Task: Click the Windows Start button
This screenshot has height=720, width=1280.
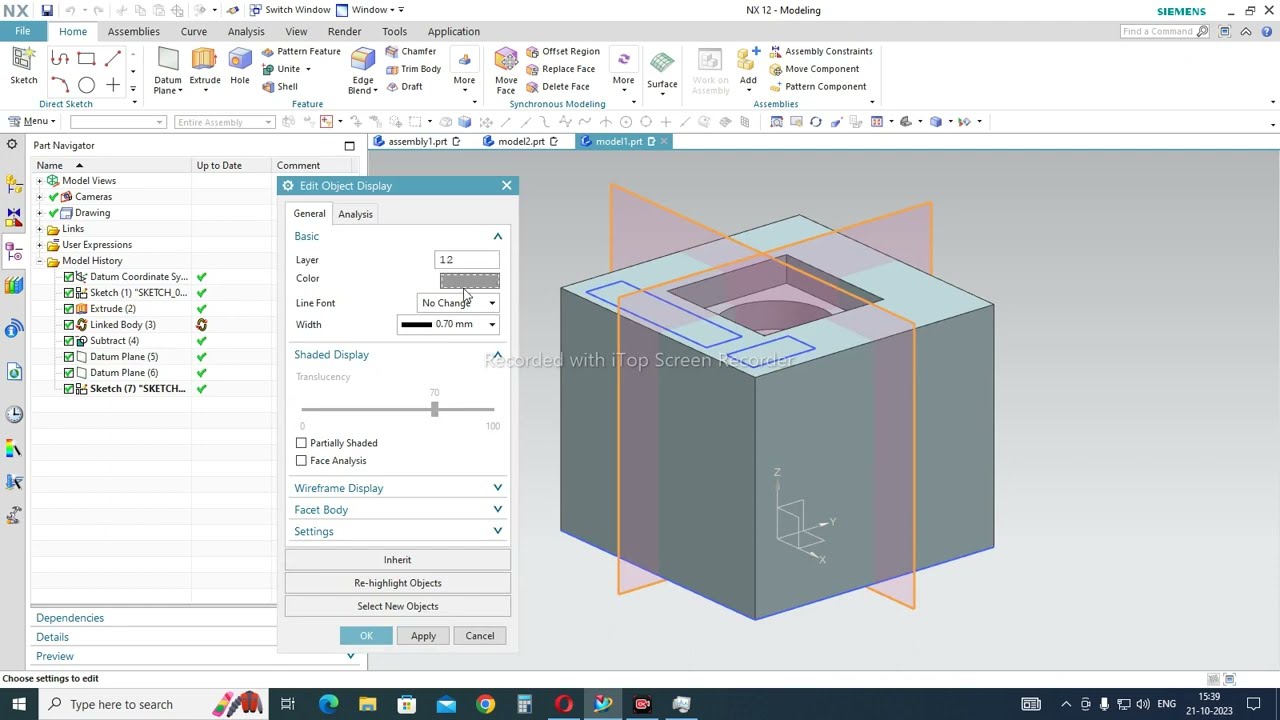Action: 19,704
